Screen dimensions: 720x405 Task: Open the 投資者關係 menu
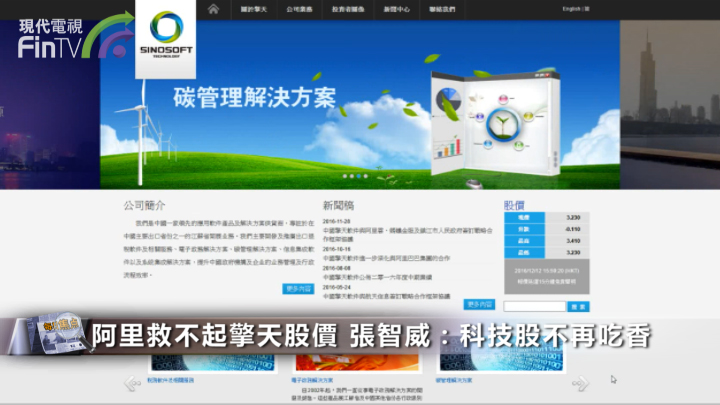(x=348, y=9)
